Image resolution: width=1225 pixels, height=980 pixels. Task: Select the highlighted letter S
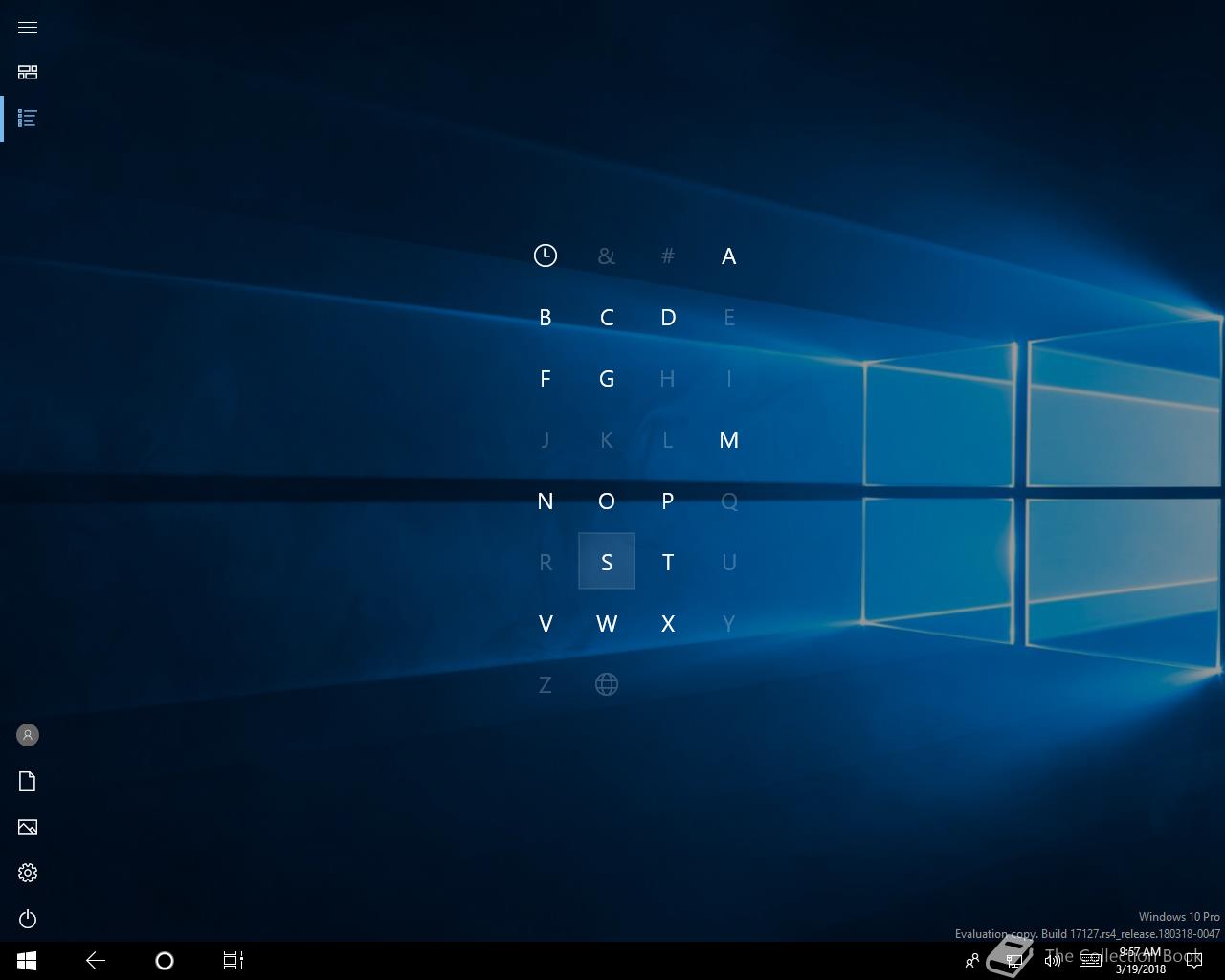click(607, 562)
